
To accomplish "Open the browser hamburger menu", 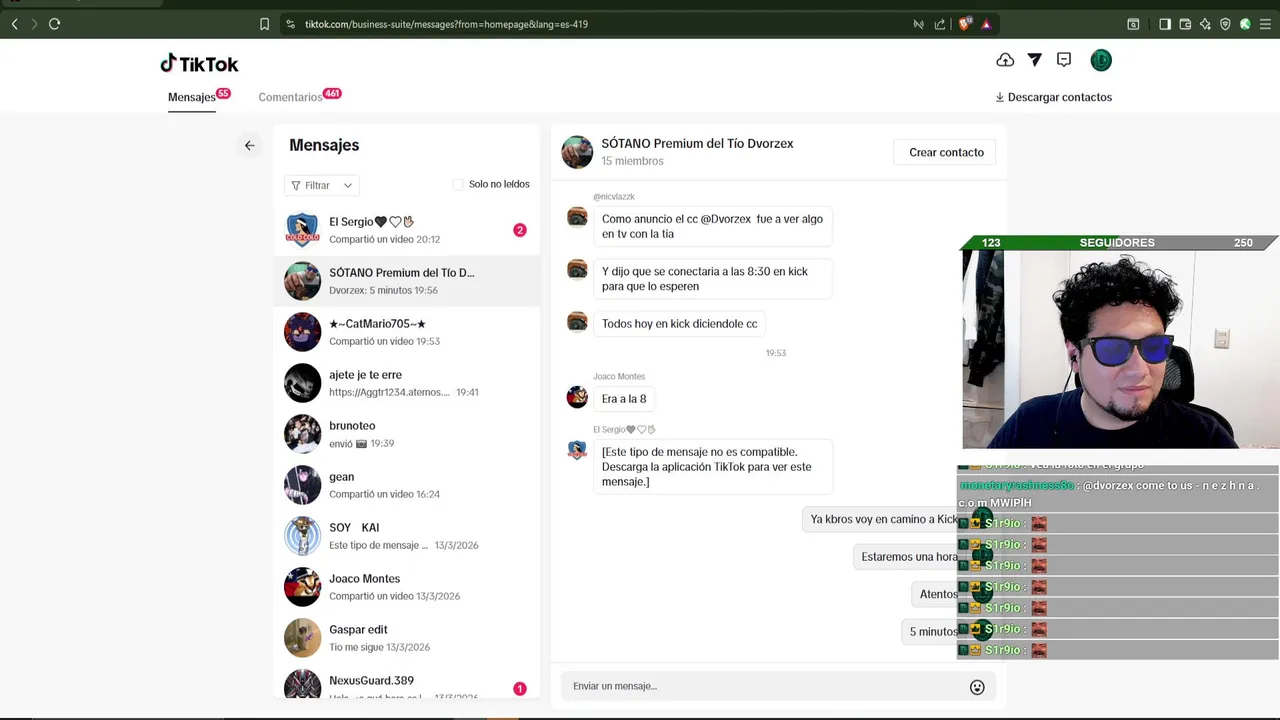I will pos(1265,24).
